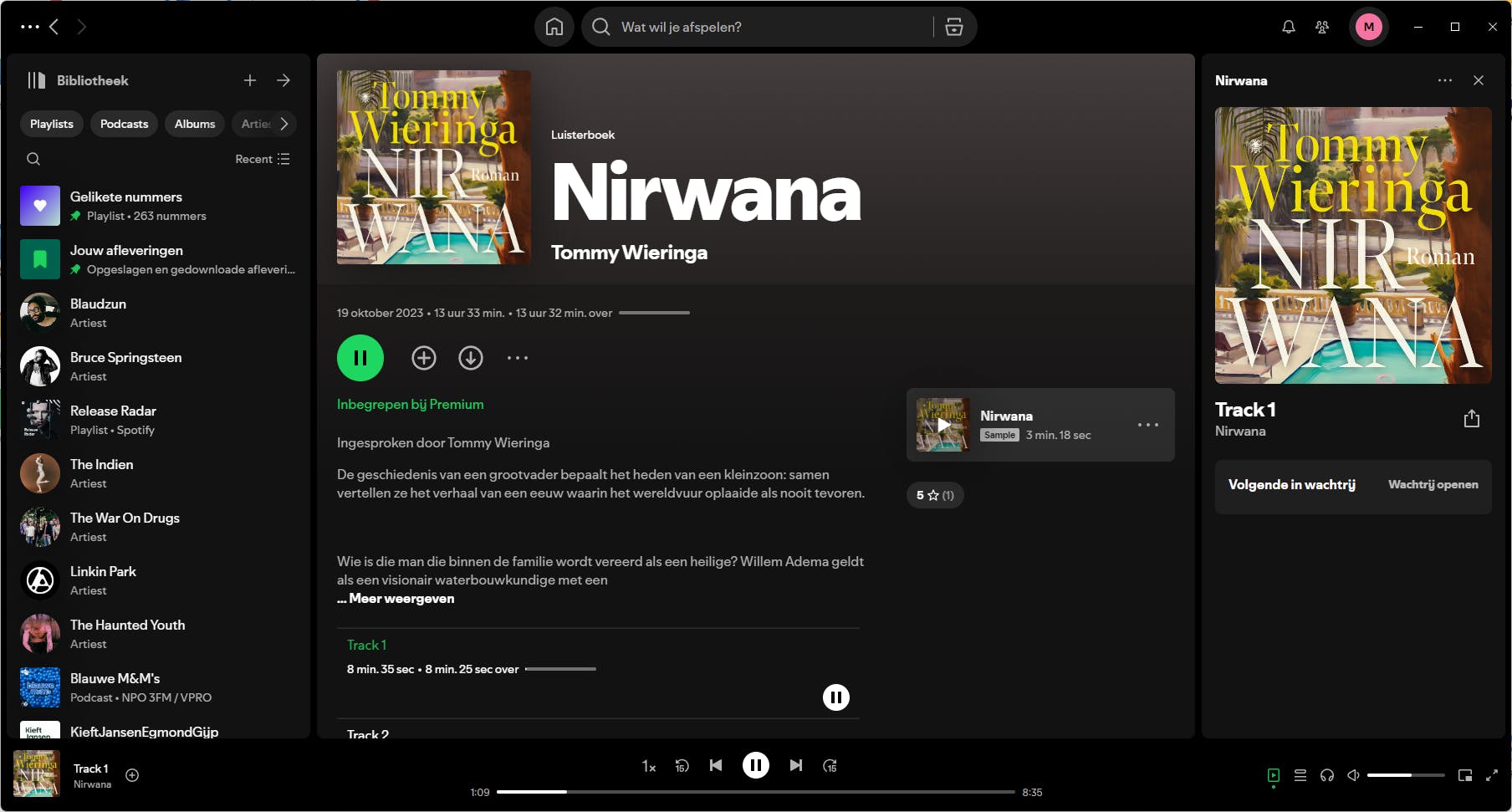Open Bruce Springsteen artist
This screenshot has height=812, width=1512.
(159, 366)
